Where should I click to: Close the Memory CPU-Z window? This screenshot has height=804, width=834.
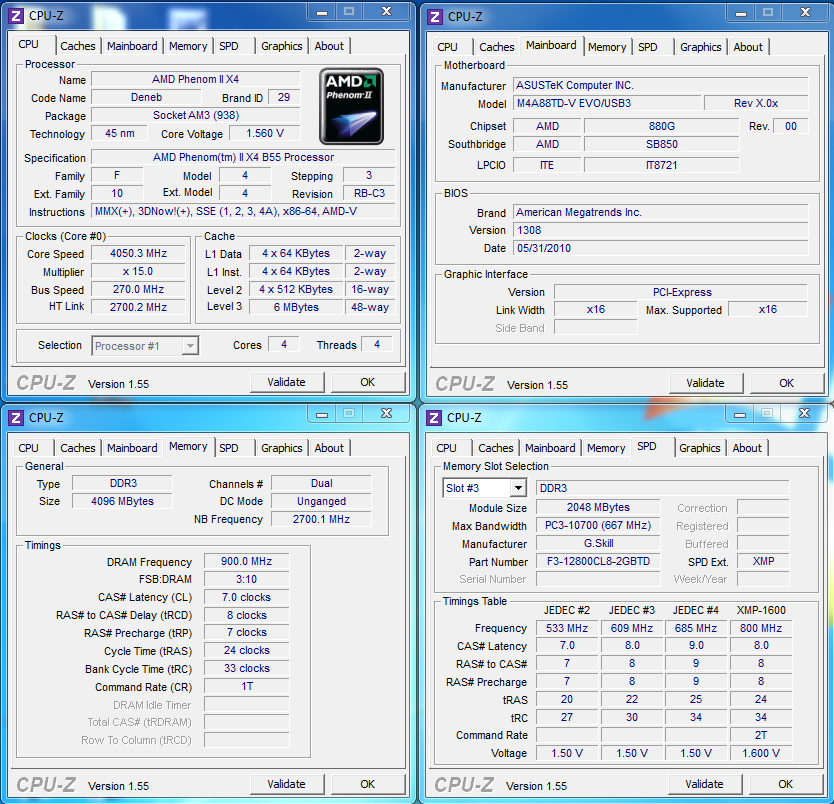(x=387, y=414)
